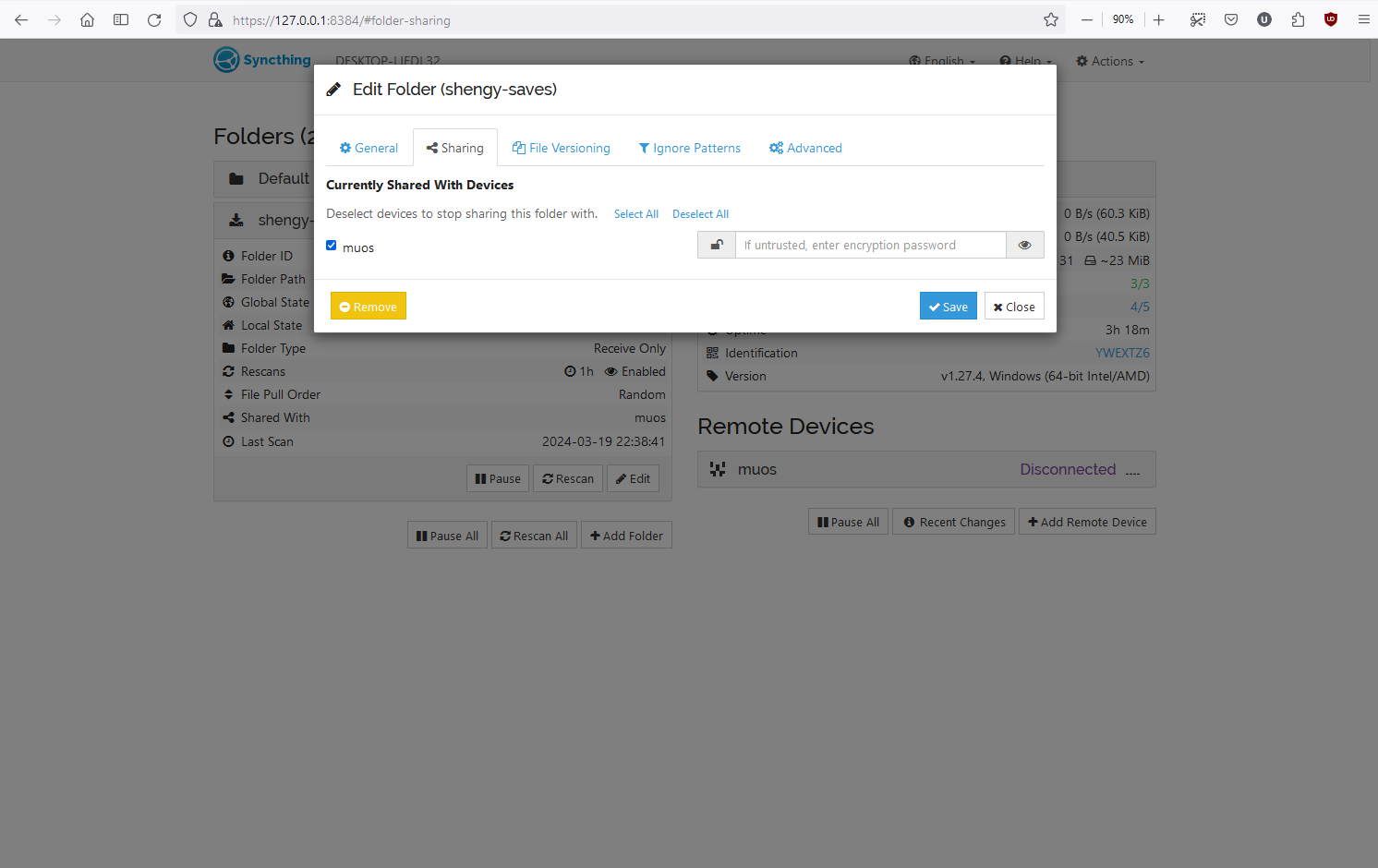
Task: Click the site security lock icon
Action: click(215, 19)
